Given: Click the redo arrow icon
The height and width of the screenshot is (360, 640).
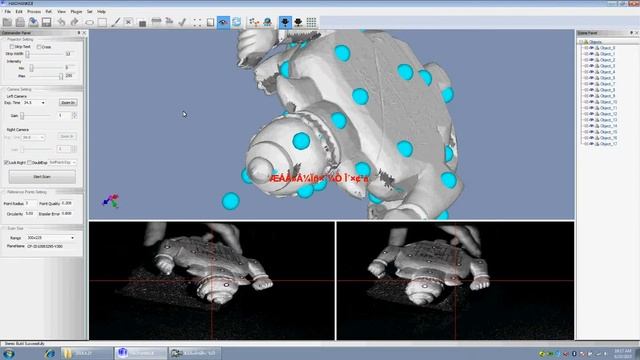Looking at the screenshot, I should point(74,22).
